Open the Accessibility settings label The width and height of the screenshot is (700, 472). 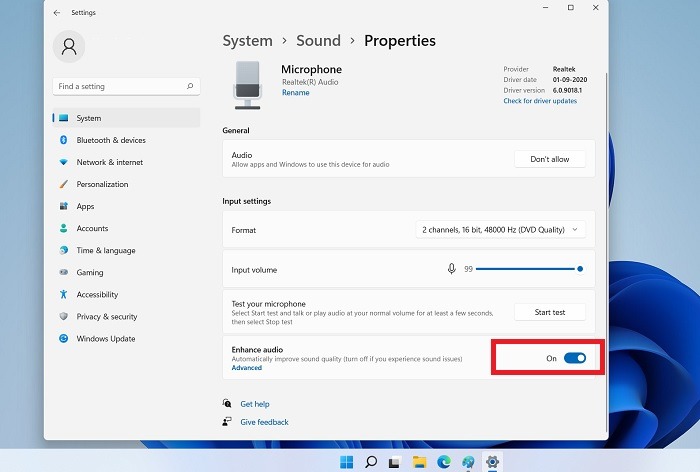(97, 294)
